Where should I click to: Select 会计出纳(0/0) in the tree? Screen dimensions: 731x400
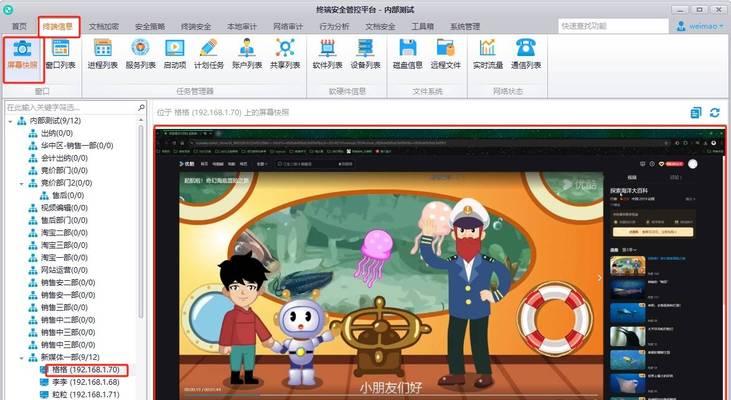[x=64, y=158]
